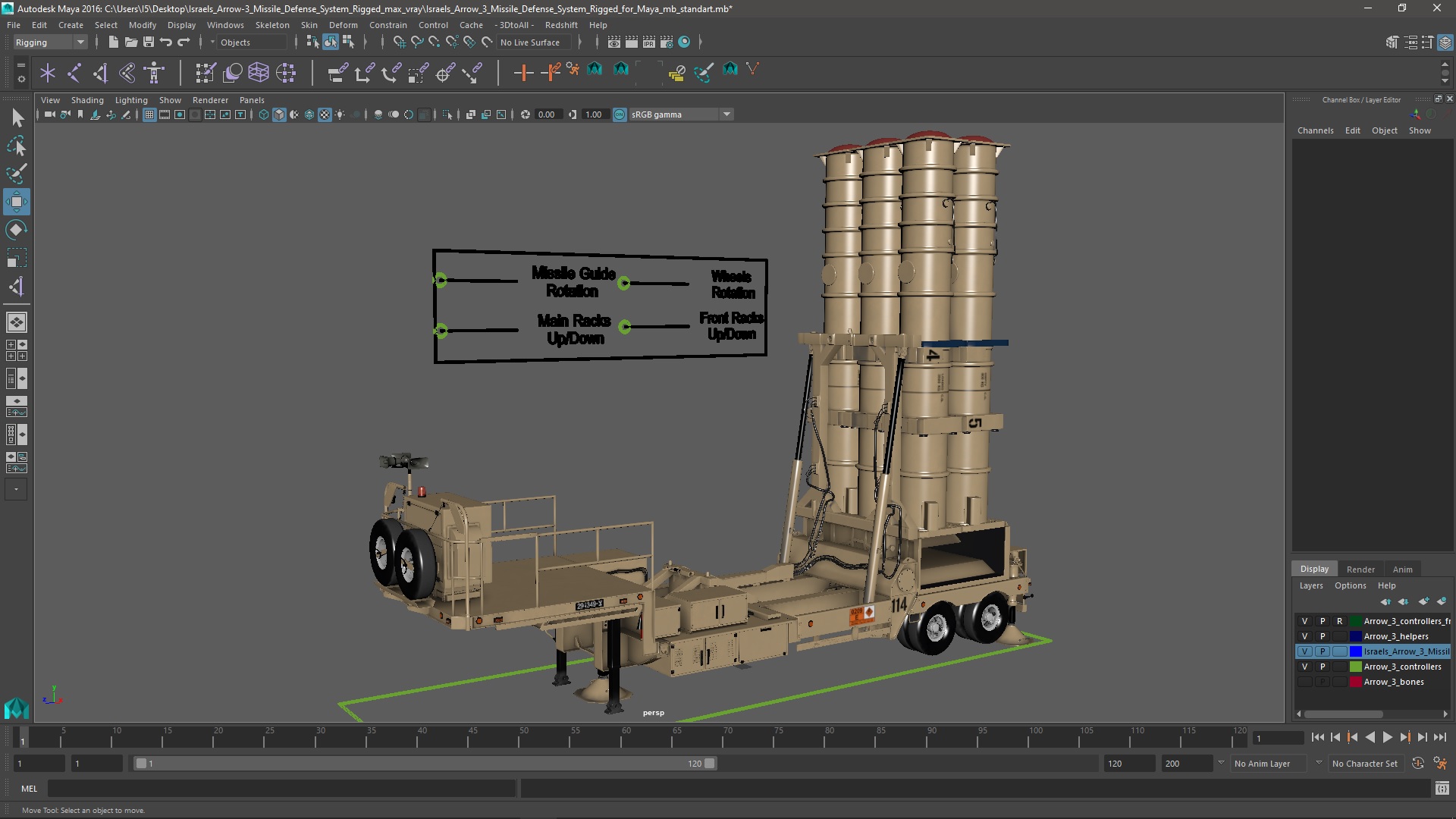The height and width of the screenshot is (819, 1456).
Task: Toggle visibility of Arrow_3_bones layer
Action: (1304, 682)
